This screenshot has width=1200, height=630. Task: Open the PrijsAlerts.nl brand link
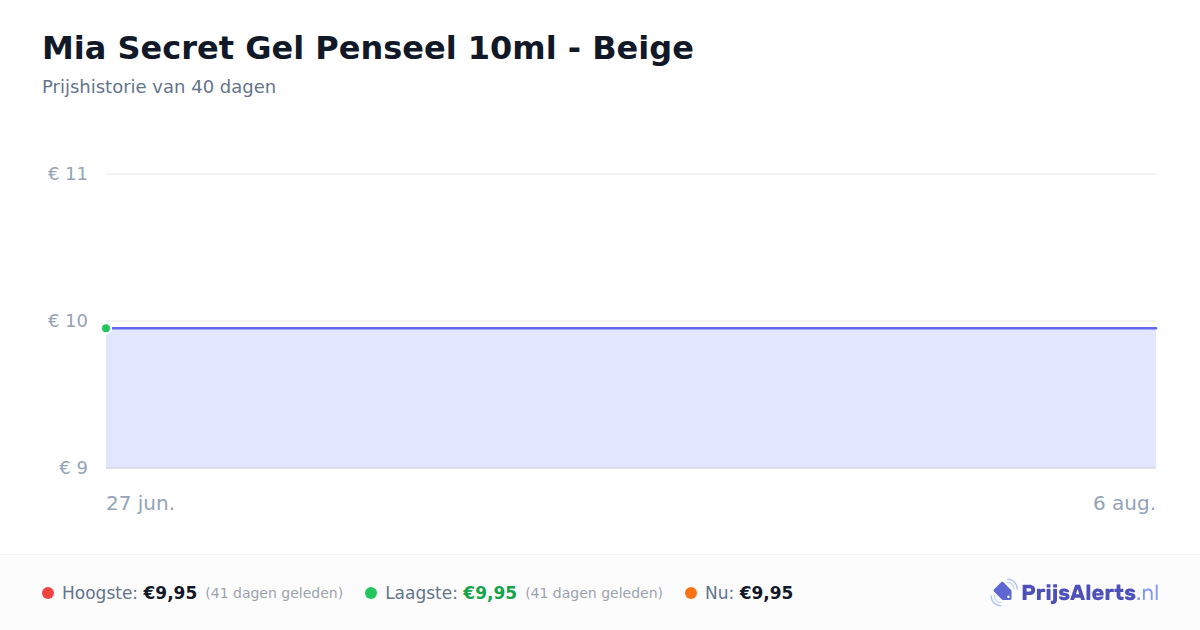click(x=1074, y=593)
